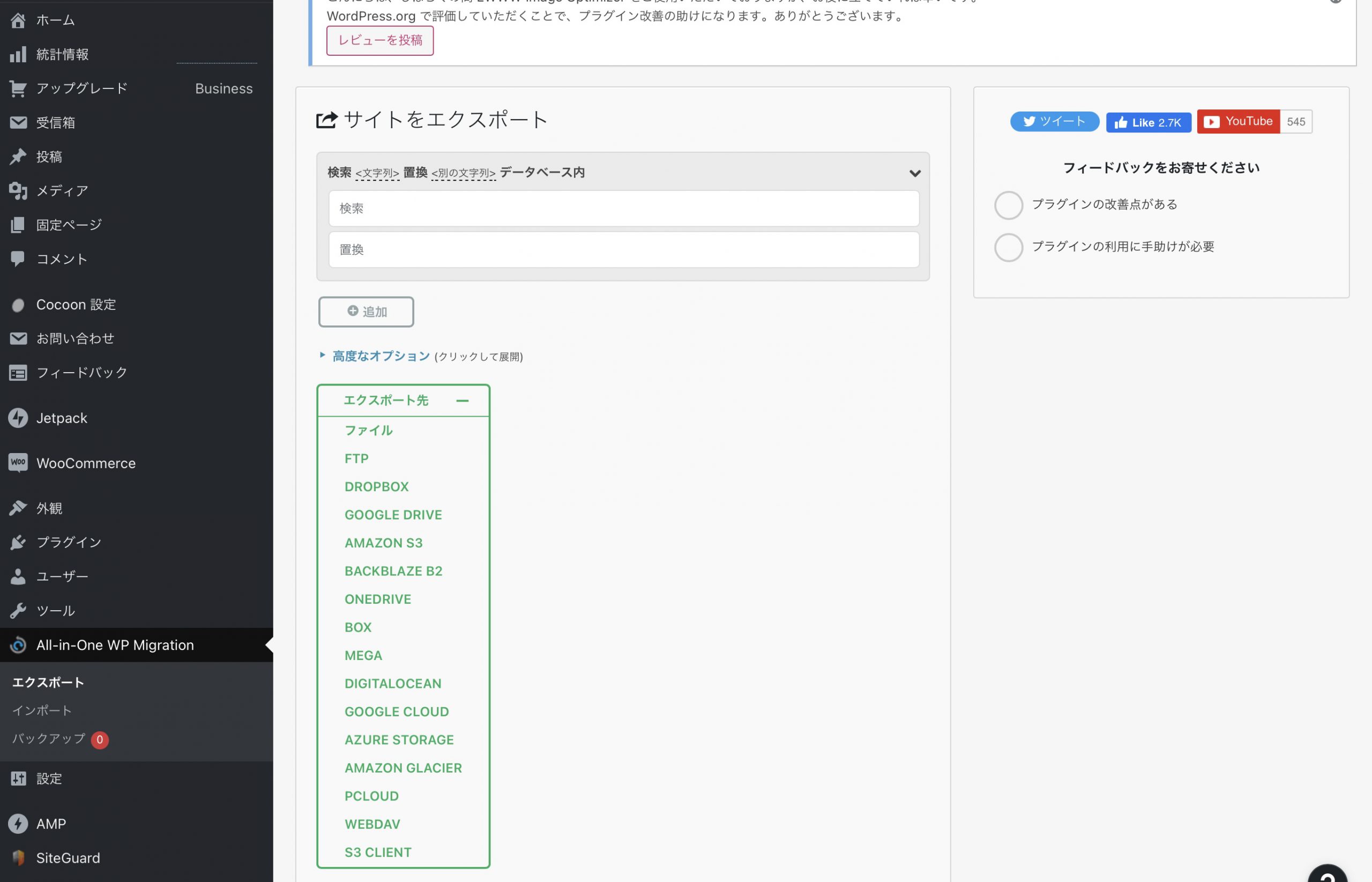Viewport: 1372px width, 882px height.
Task: Click the レビューを投稿 review button
Action: (x=380, y=39)
